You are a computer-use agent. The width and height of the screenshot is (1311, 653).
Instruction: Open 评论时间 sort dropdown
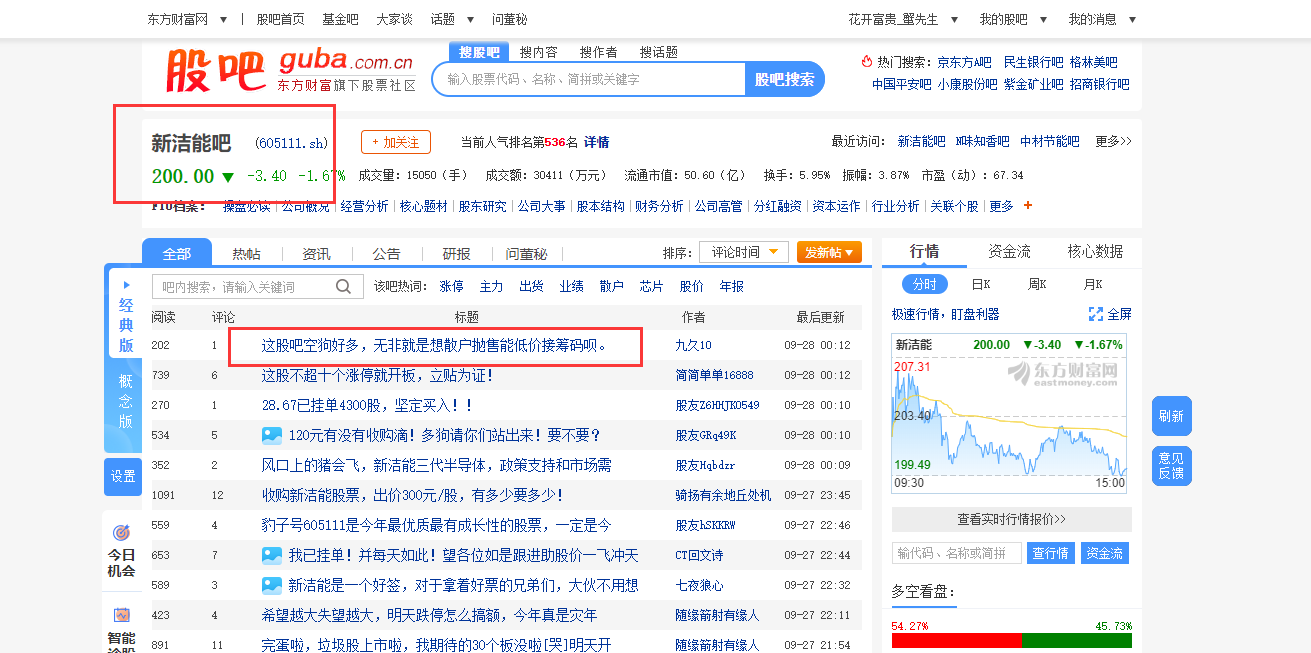[x=744, y=253]
